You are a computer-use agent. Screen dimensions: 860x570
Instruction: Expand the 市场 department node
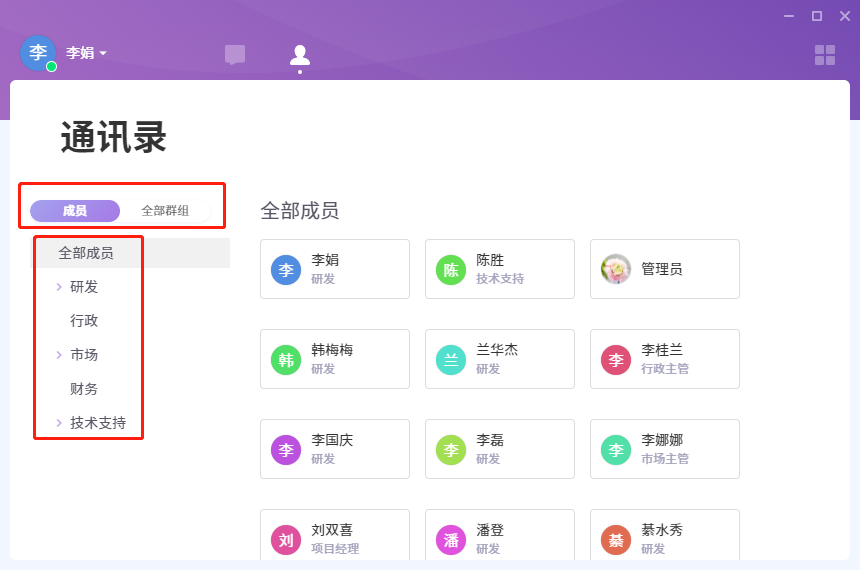59,355
